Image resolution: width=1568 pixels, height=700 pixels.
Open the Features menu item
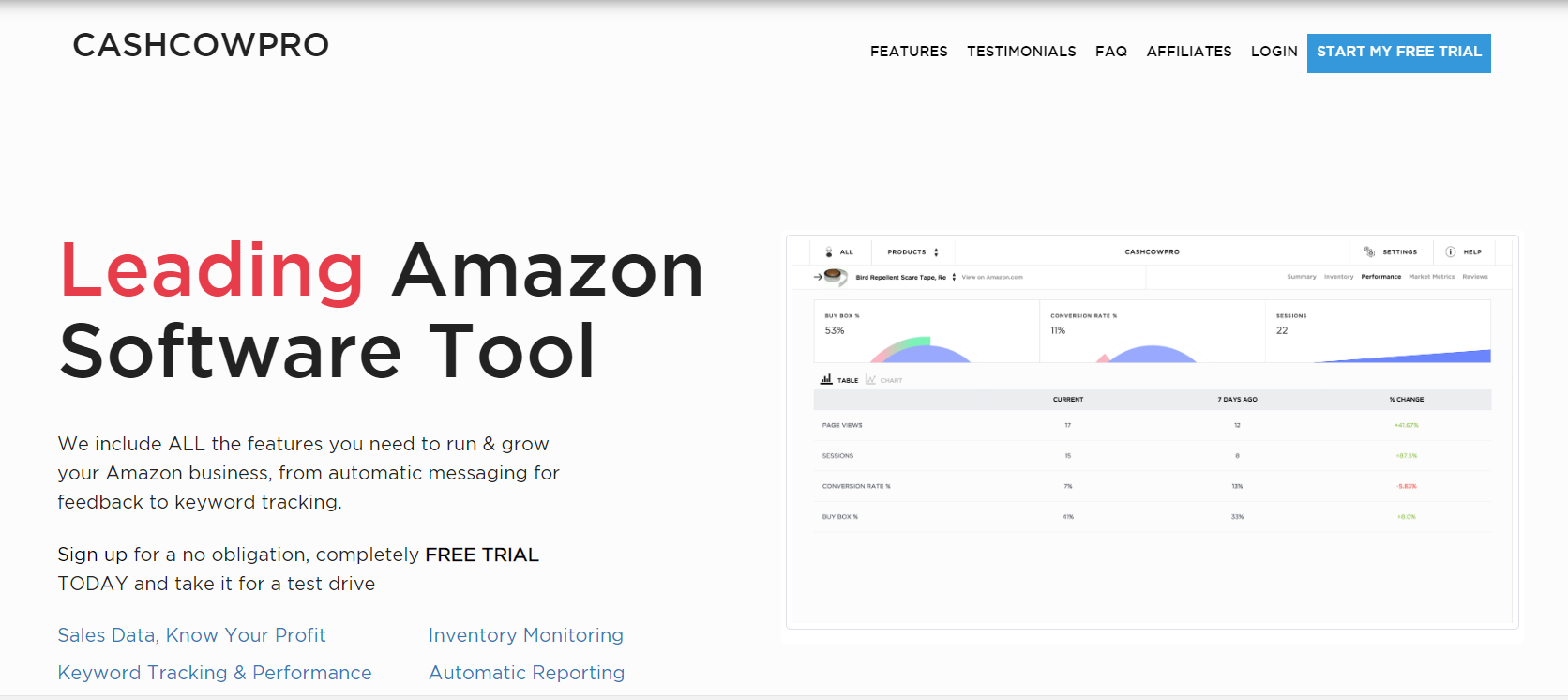tap(909, 52)
